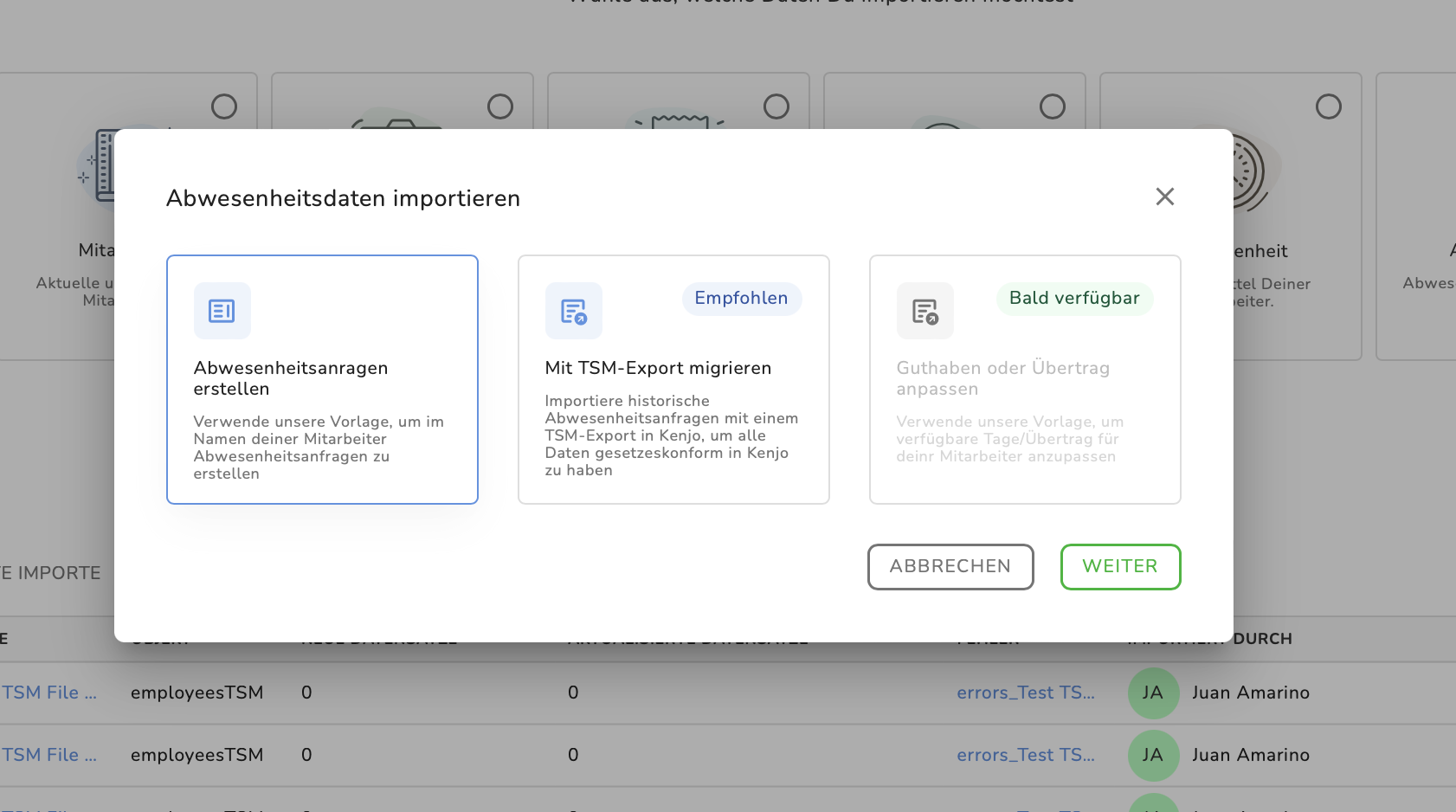Click JA avatar in first import row

click(x=1153, y=693)
